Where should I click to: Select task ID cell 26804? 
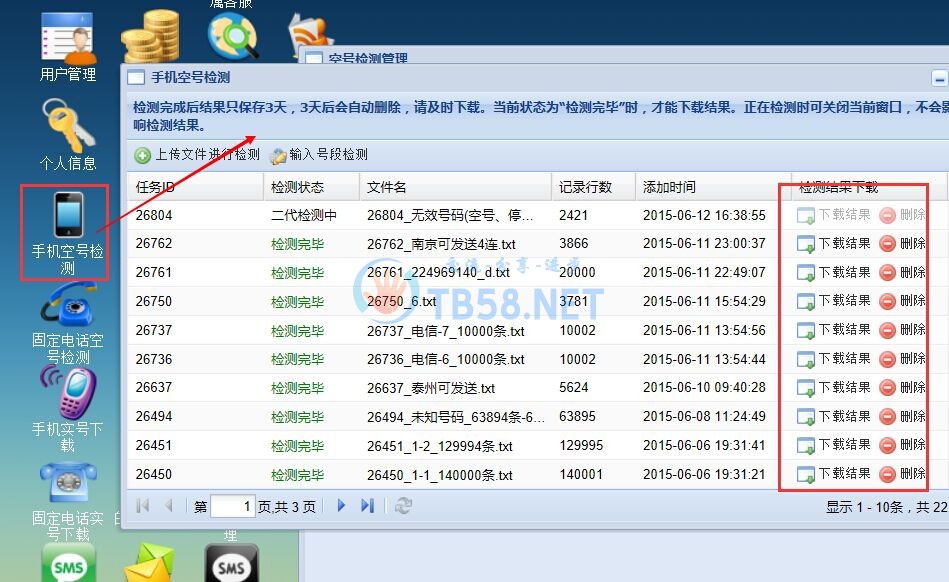pyautogui.click(x=154, y=215)
